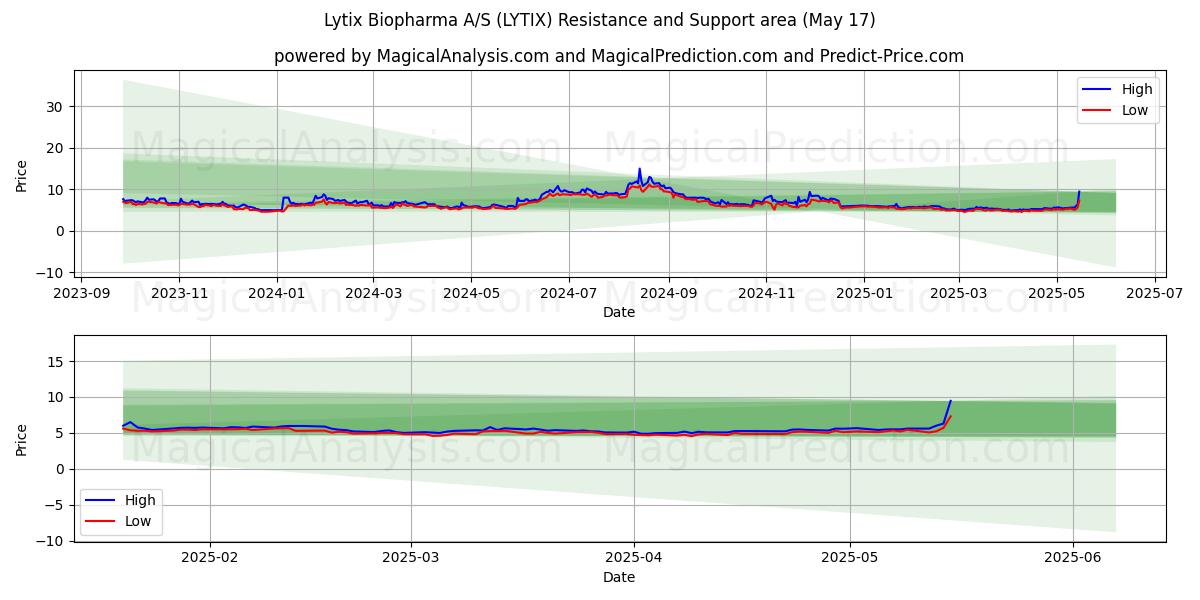Click the '2025-01' x-axis label
The height and width of the screenshot is (600, 1200).
[x=864, y=295]
